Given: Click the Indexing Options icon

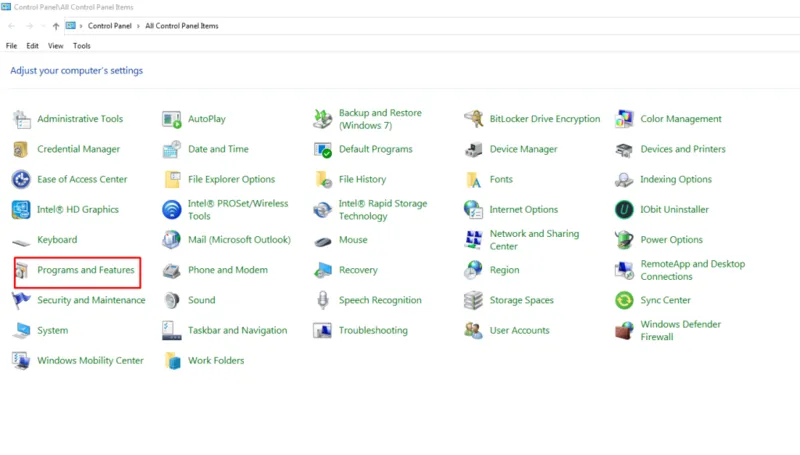Looking at the screenshot, I should click(x=624, y=180).
